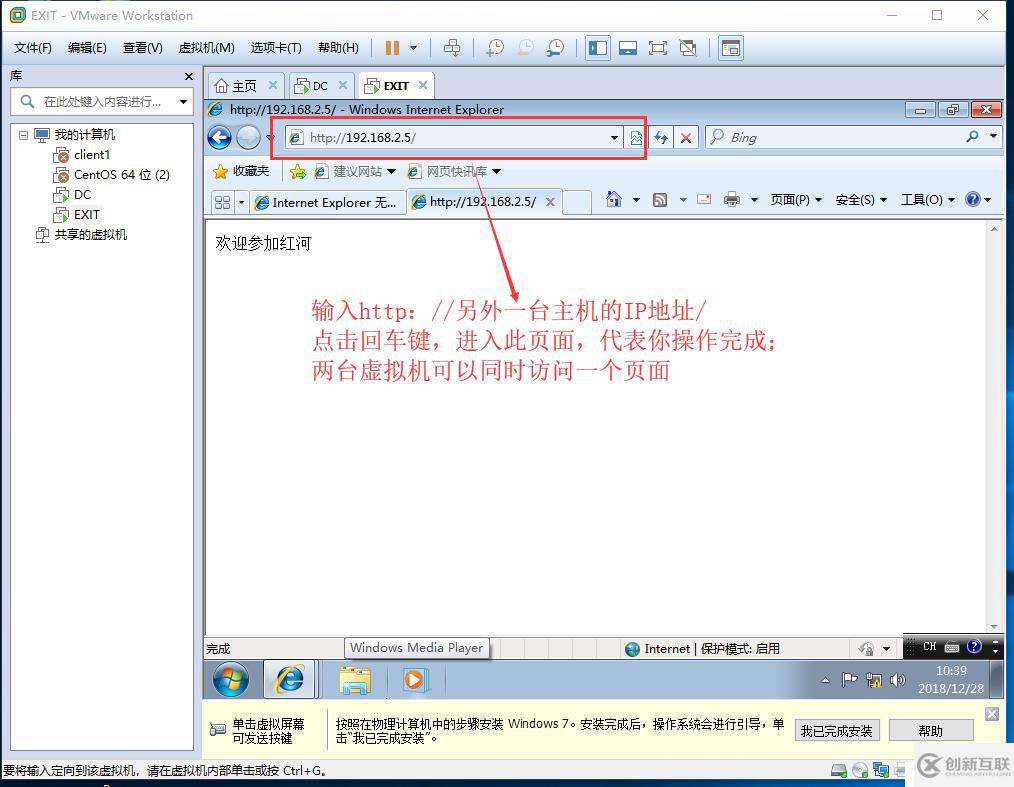This screenshot has height=787, width=1014.
Task: Close the library sidebar panel
Action: tap(189, 76)
